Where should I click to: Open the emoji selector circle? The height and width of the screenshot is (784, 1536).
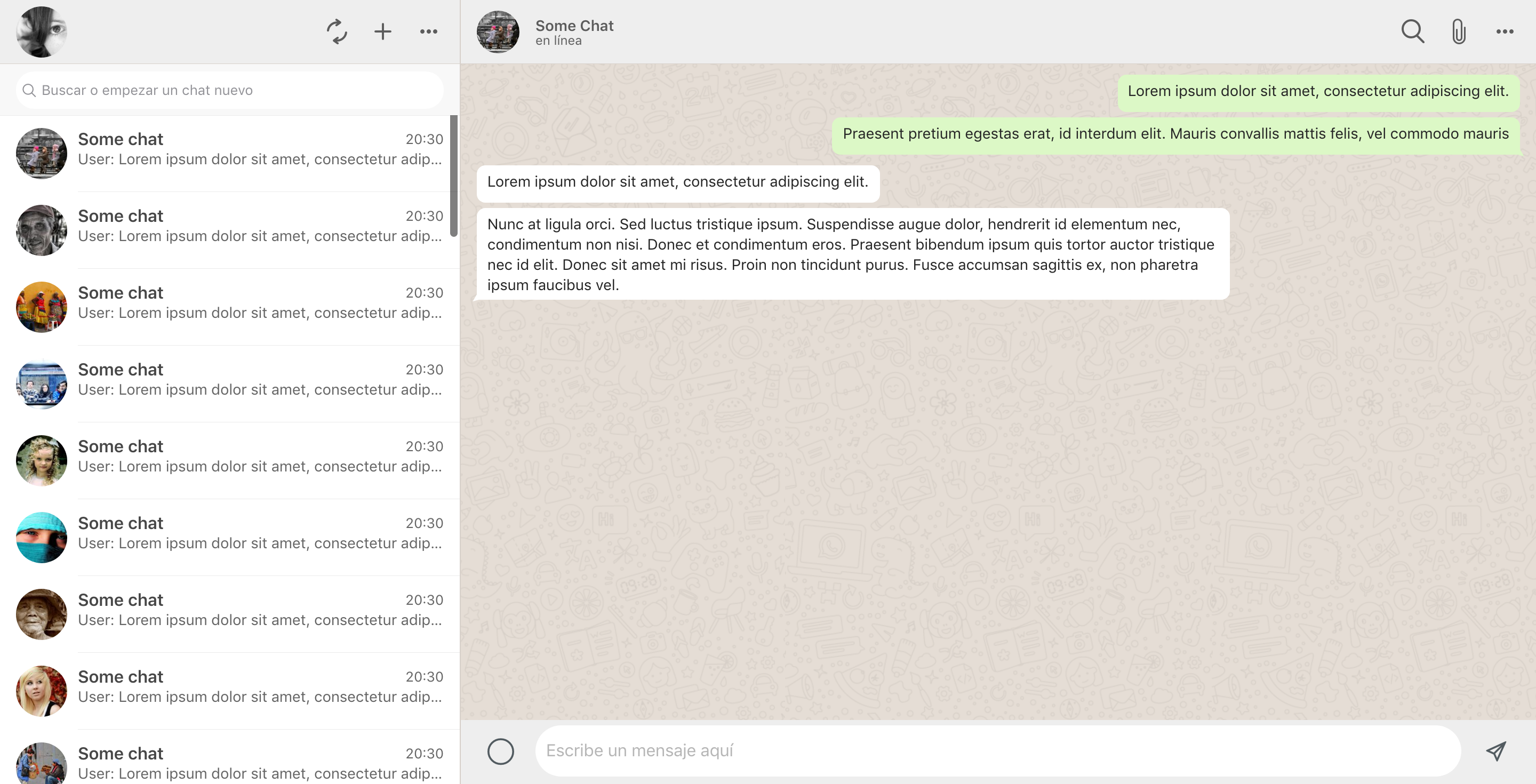coord(501,750)
